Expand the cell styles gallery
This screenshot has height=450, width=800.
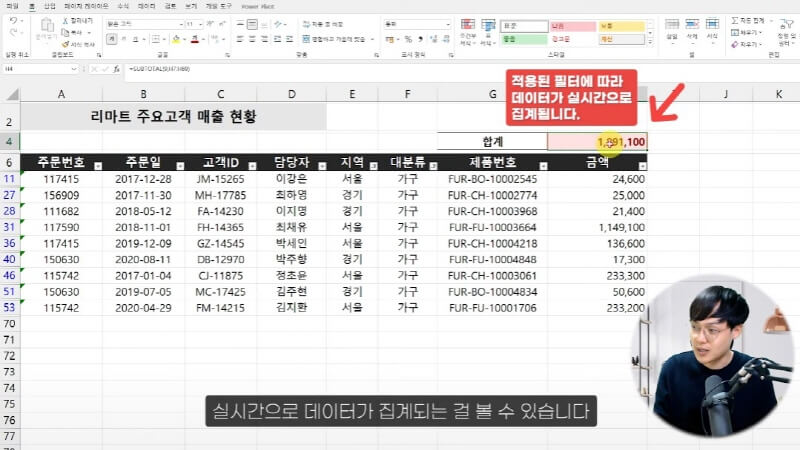coord(650,42)
